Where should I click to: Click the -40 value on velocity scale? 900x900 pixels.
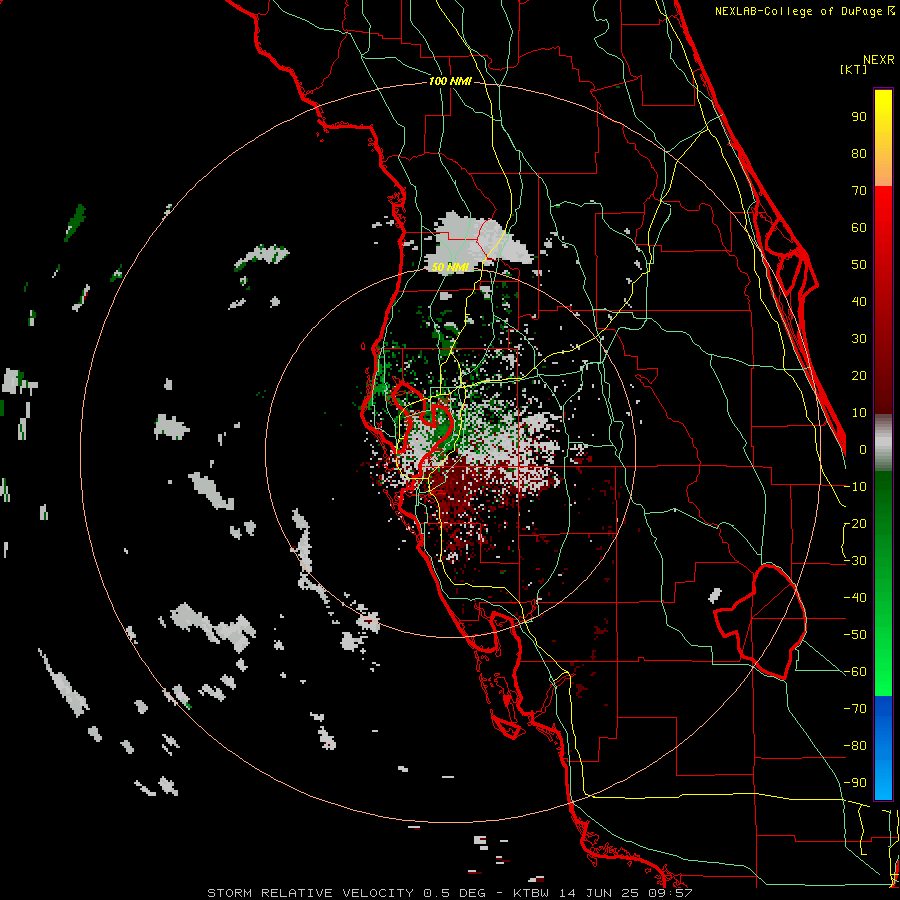856,598
